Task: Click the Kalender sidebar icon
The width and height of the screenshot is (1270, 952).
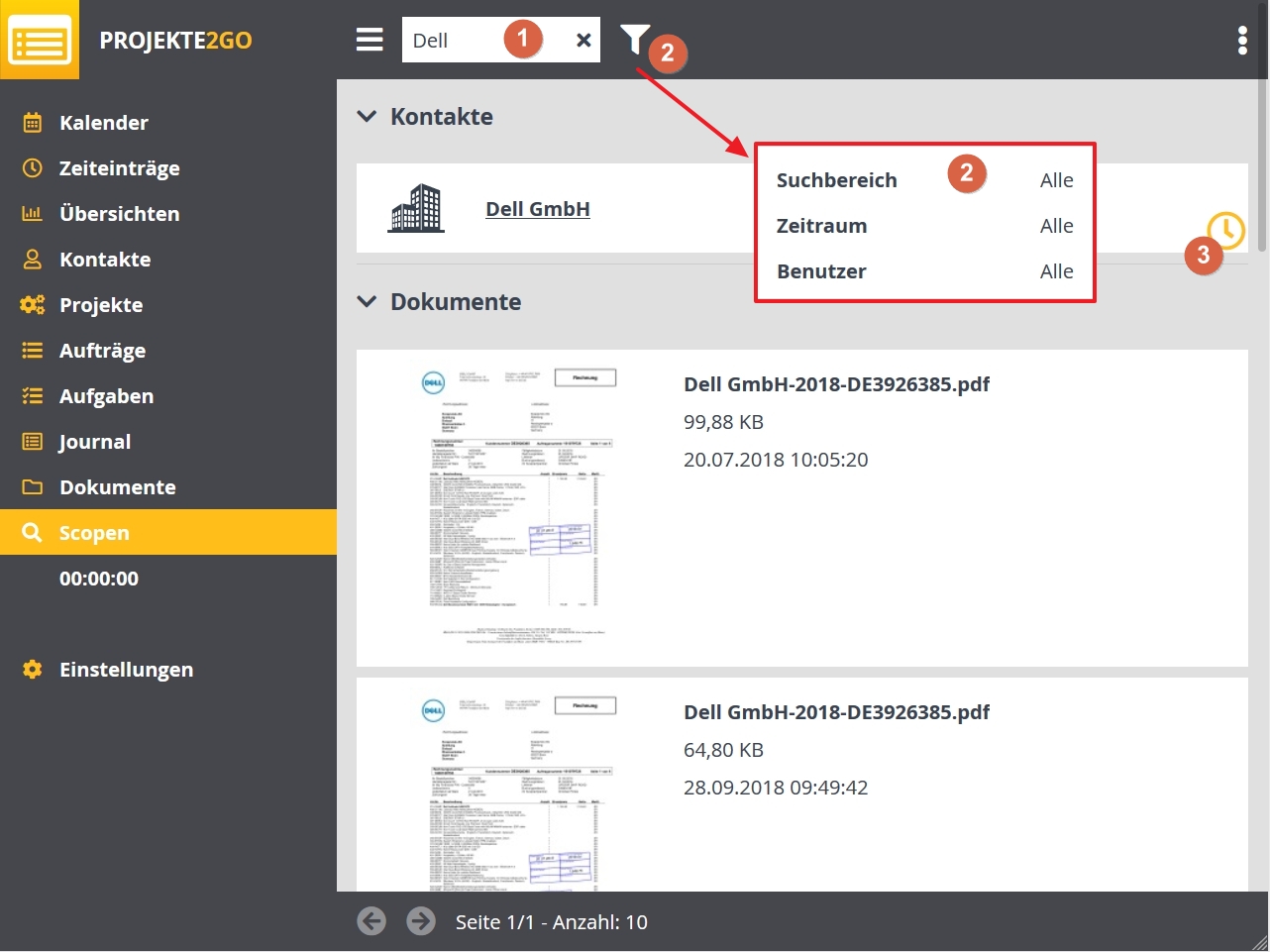Action: click(x=33, y=123)
